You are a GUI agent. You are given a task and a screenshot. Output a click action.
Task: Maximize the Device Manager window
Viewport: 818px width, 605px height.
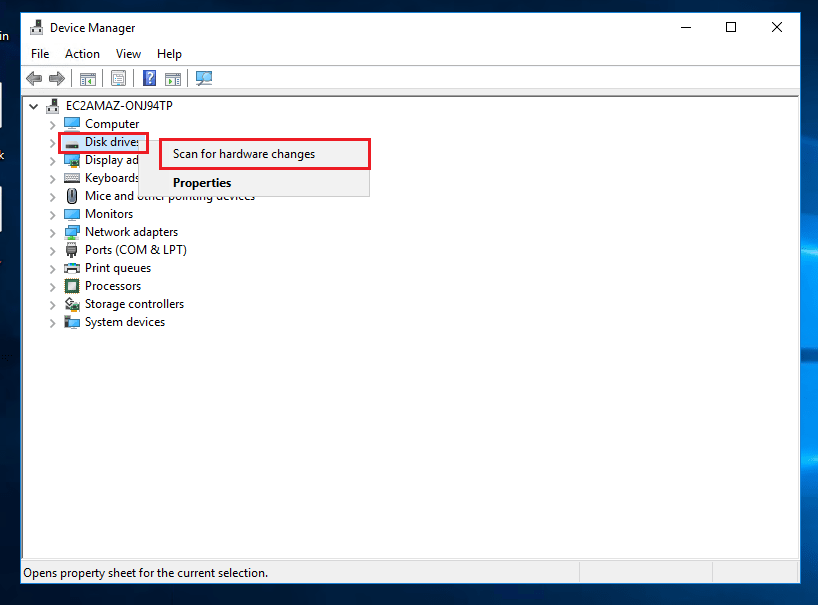pos(731,27)
